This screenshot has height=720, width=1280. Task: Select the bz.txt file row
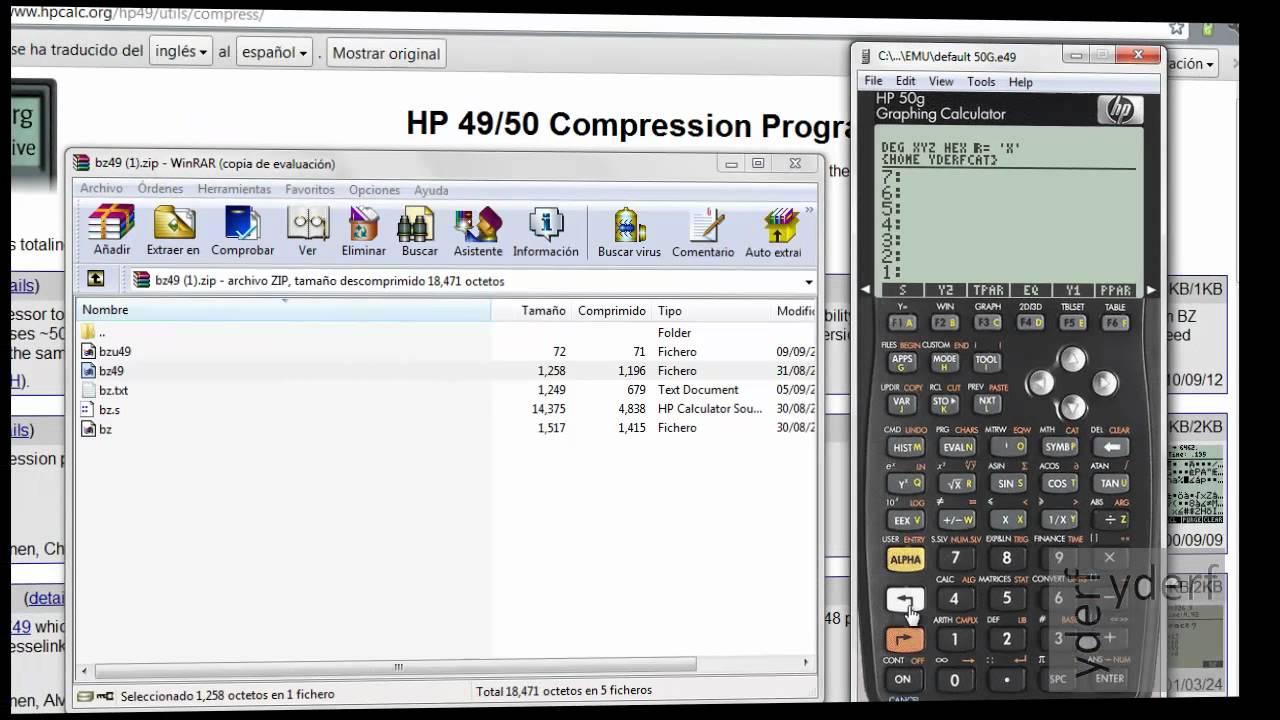[446, 390]
